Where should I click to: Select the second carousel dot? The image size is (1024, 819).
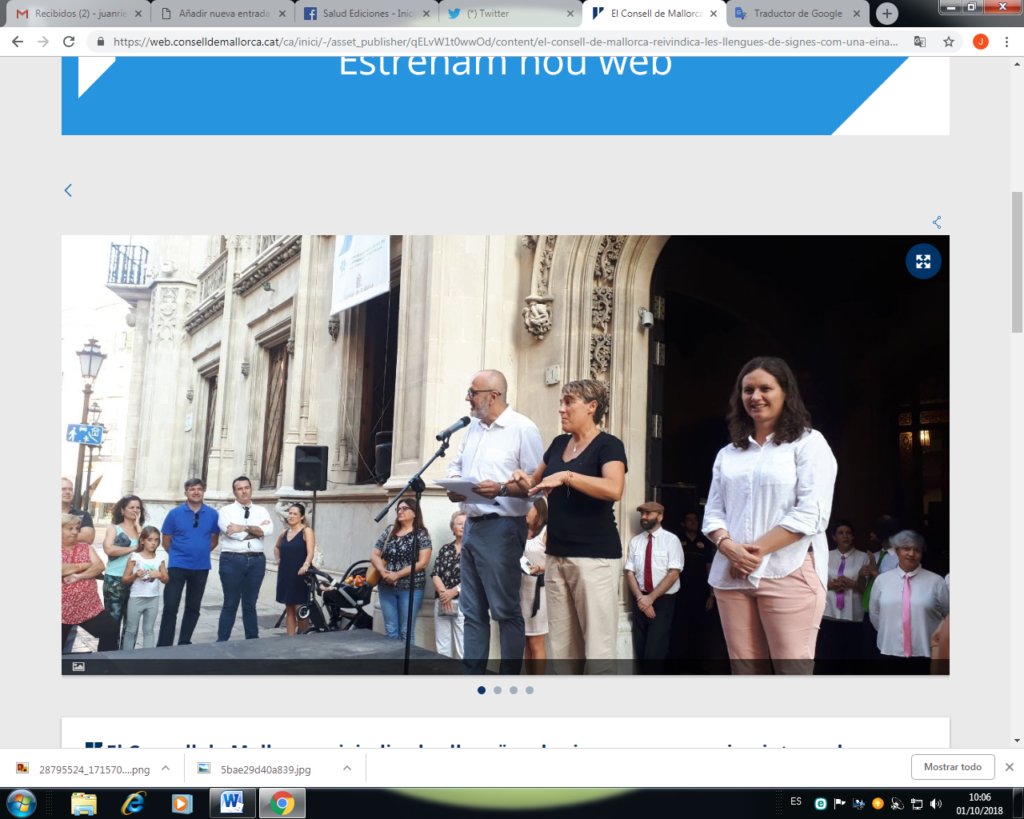tap(497, 690)
